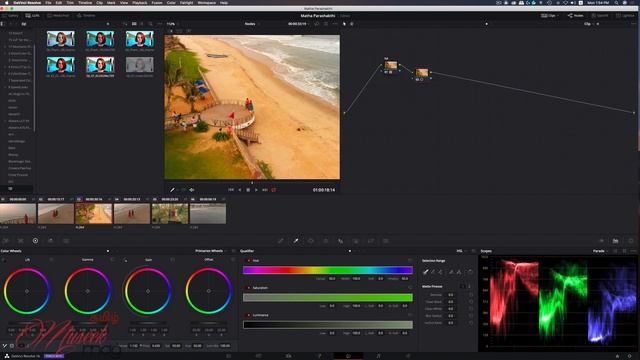Reset the Lift color wheel
Screen dimensions: 640x360
(51, 260)
